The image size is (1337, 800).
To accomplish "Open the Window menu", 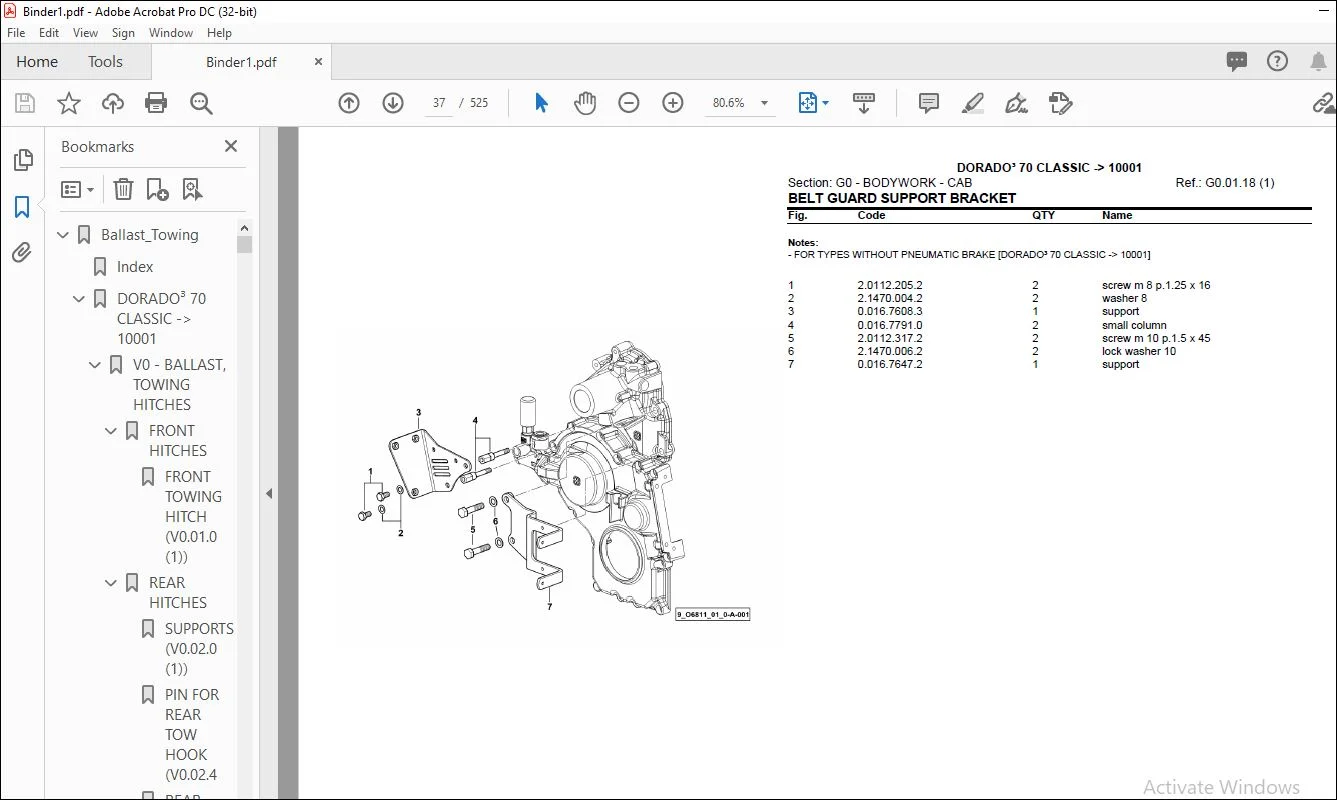I will point(171,33).
